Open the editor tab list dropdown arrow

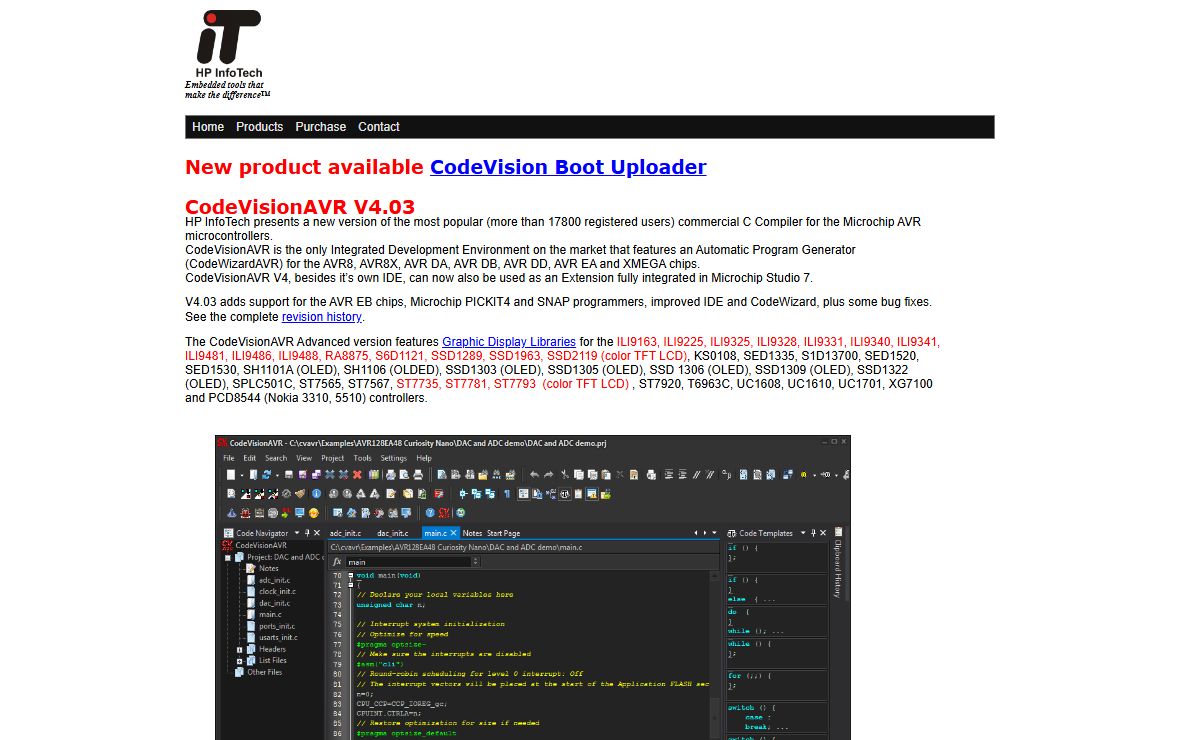[x=714, y=533]
